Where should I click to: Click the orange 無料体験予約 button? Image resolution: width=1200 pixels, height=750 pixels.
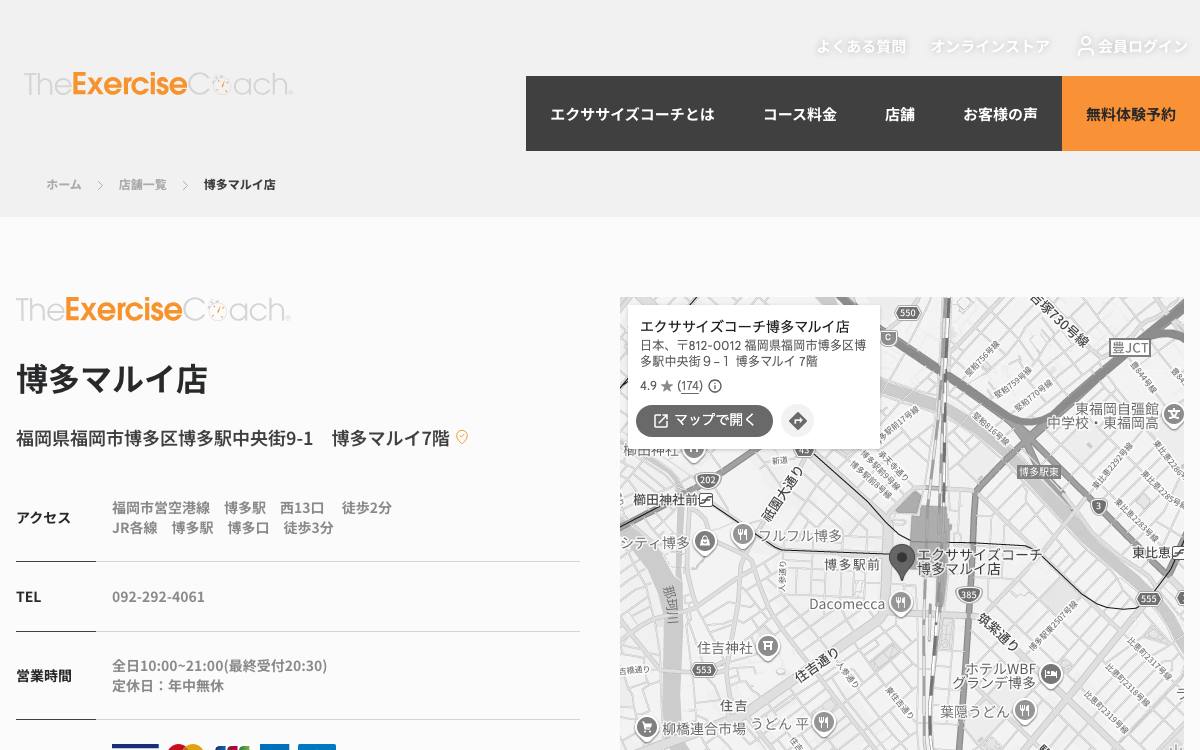coord(1131,114)
